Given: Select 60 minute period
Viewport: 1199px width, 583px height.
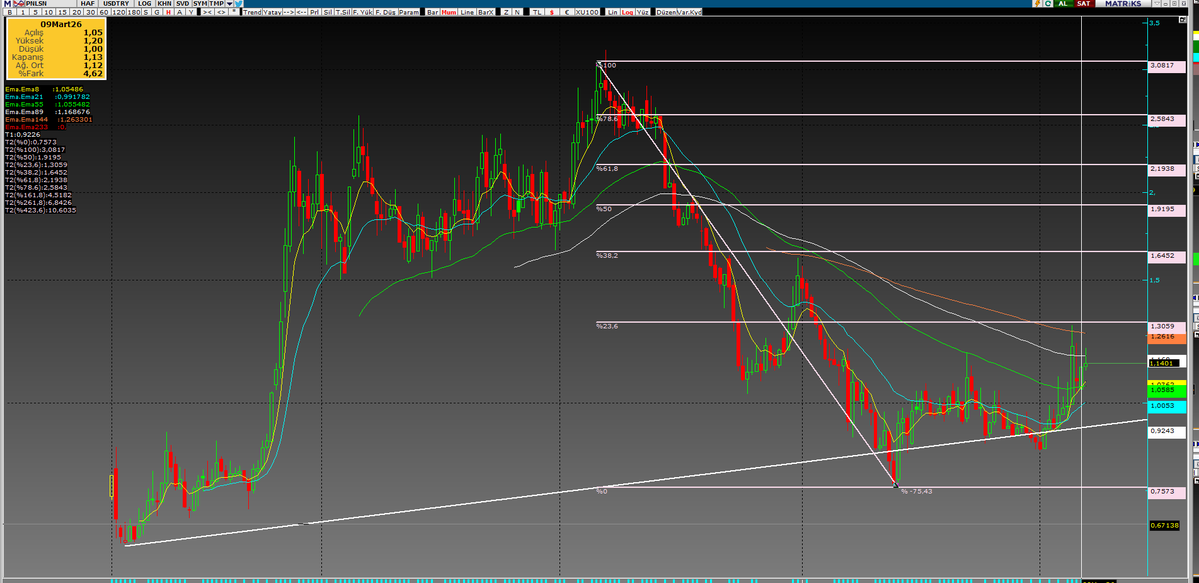Looking at the screenshot, I should pyautogui.click(x=104, y=12).
